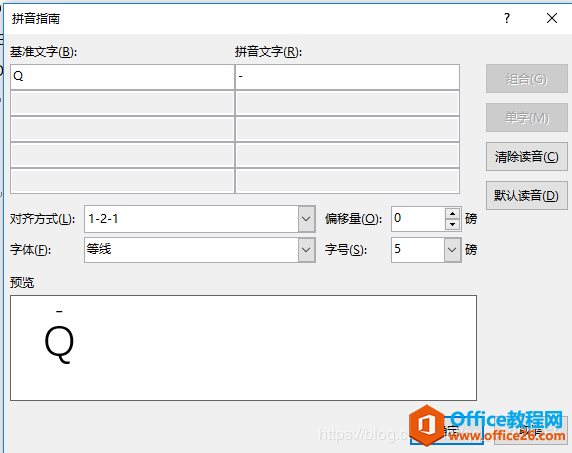Screen dimensions: 572x453
Task: Click the help question mark icon
Action: (507, 18)
